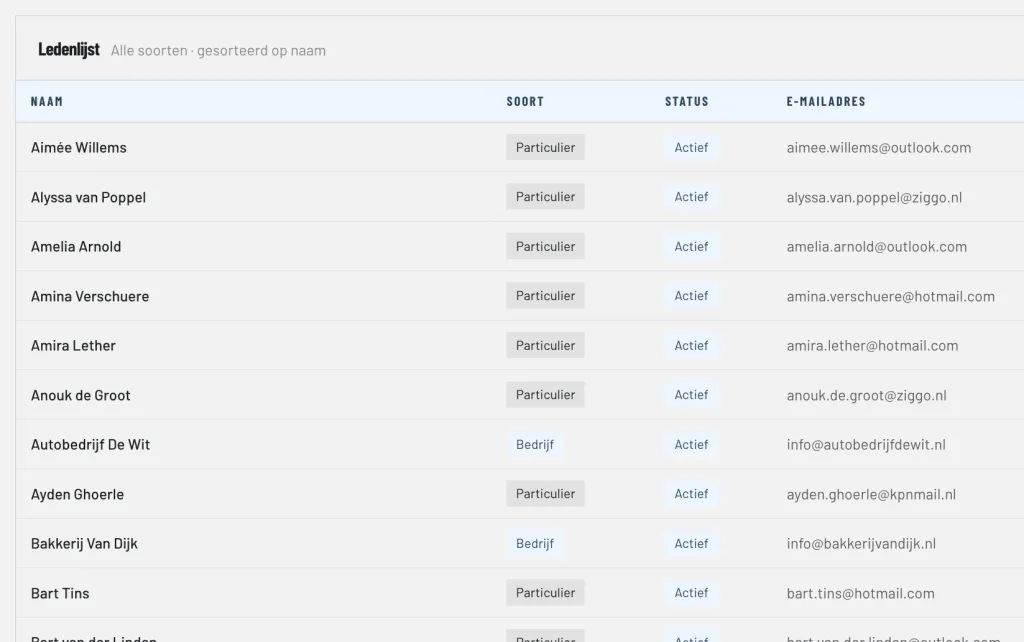
Task: Click the name Amina Verschuere
Action: pos(89,296)
